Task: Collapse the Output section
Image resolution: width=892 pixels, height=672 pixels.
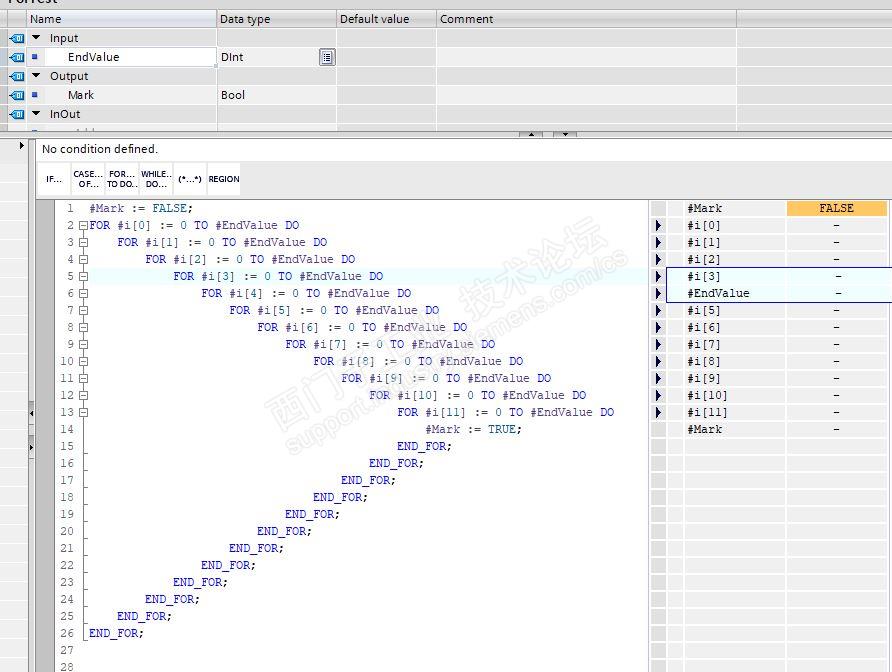Action: (36, 76)
